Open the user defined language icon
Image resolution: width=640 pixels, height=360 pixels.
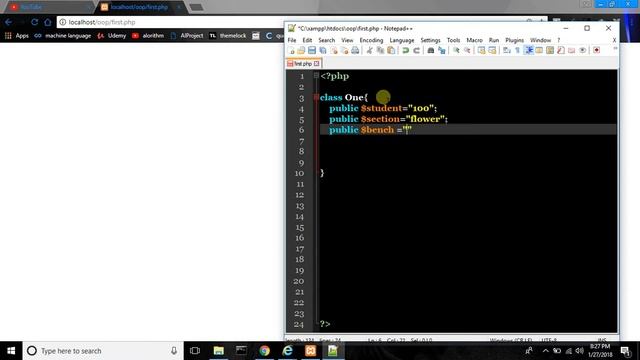coord(539,50)
